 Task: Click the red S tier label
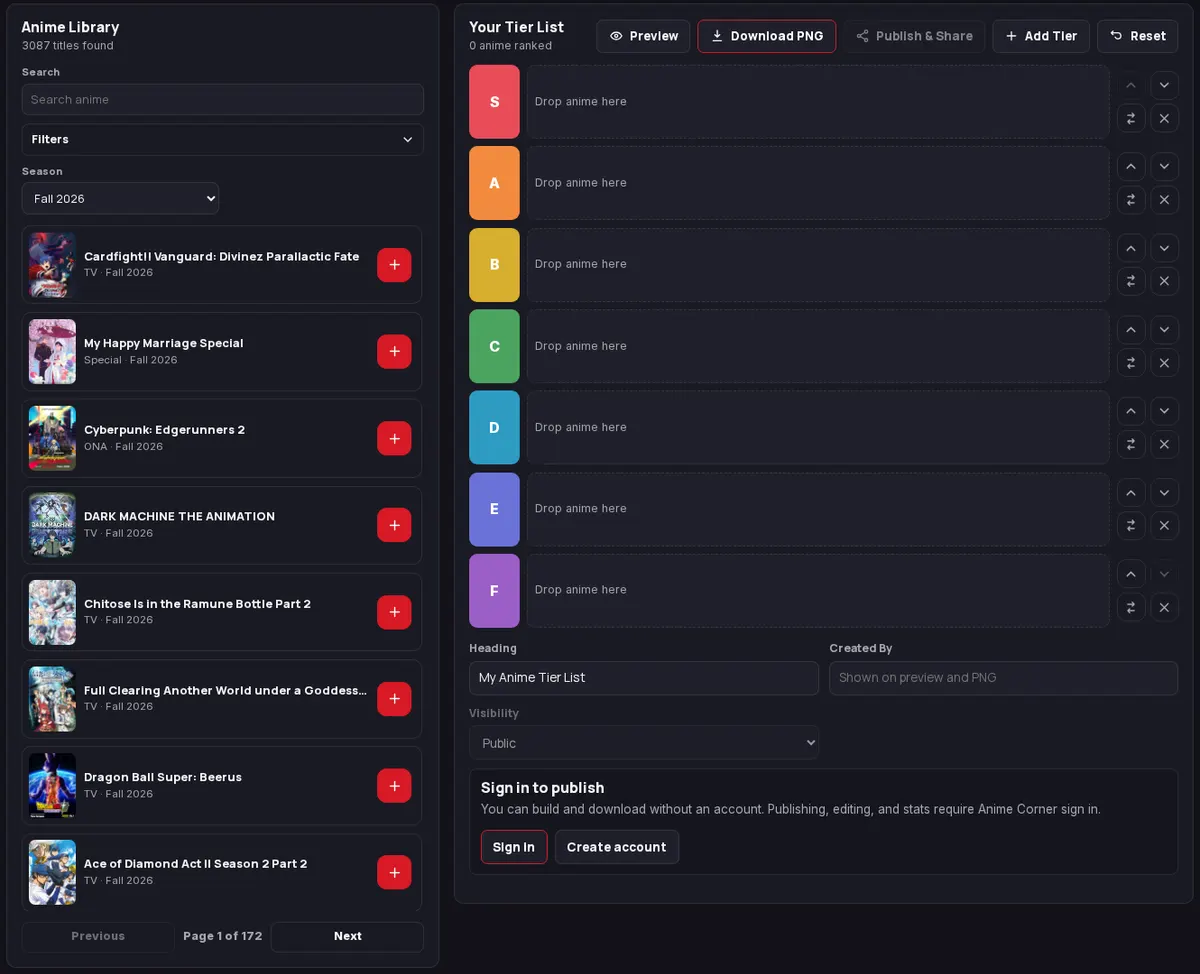tap(494, 102)
